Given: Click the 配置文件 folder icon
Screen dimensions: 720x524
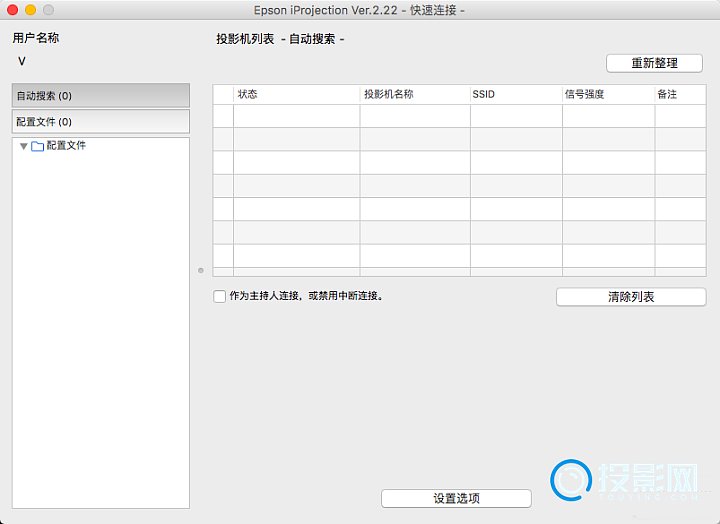Looking at the screenshot, I should point(37,146).
